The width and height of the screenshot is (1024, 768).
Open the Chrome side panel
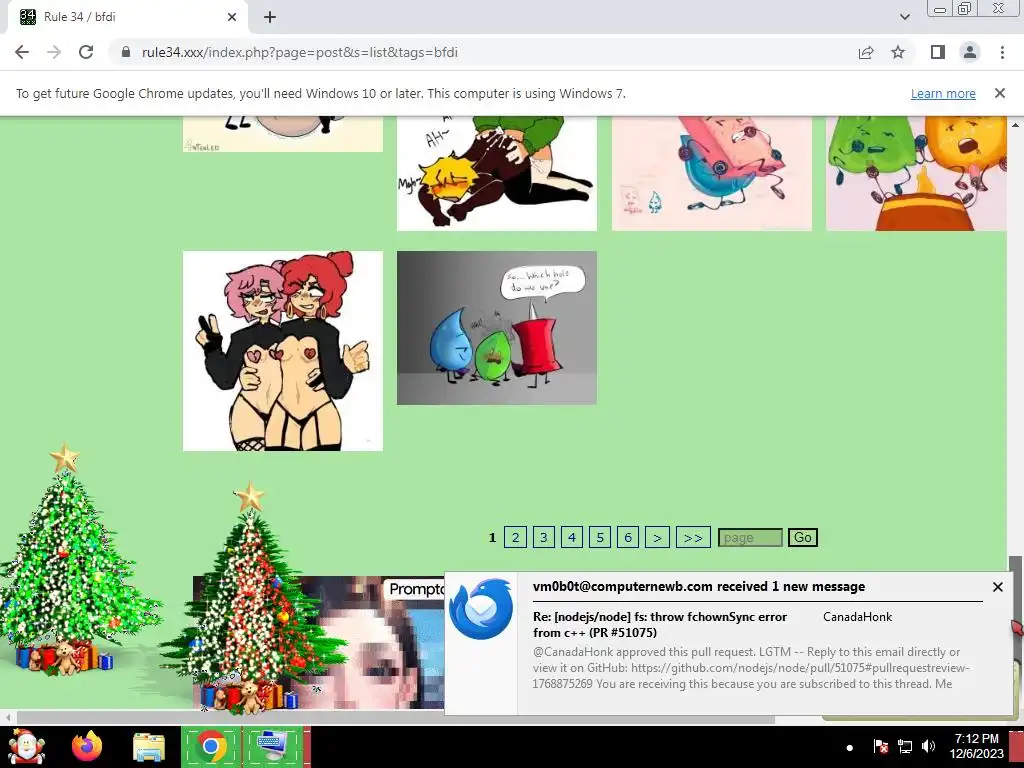[938, 52]
